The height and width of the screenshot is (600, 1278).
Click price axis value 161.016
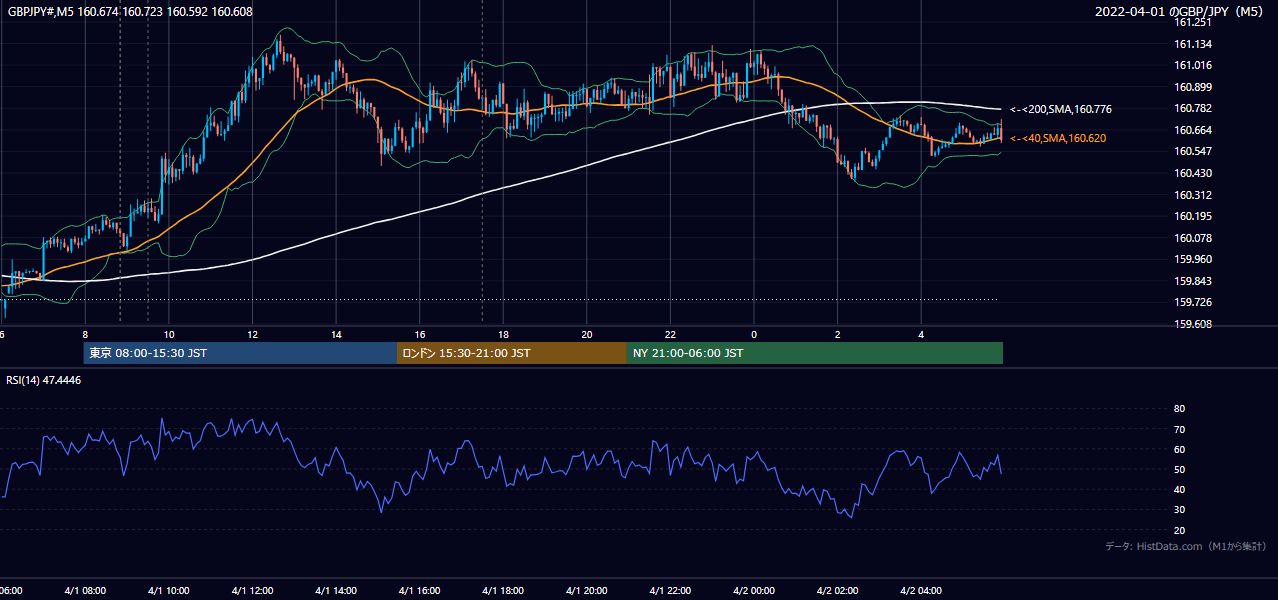pyautogui.click(x=1192, y=65)
